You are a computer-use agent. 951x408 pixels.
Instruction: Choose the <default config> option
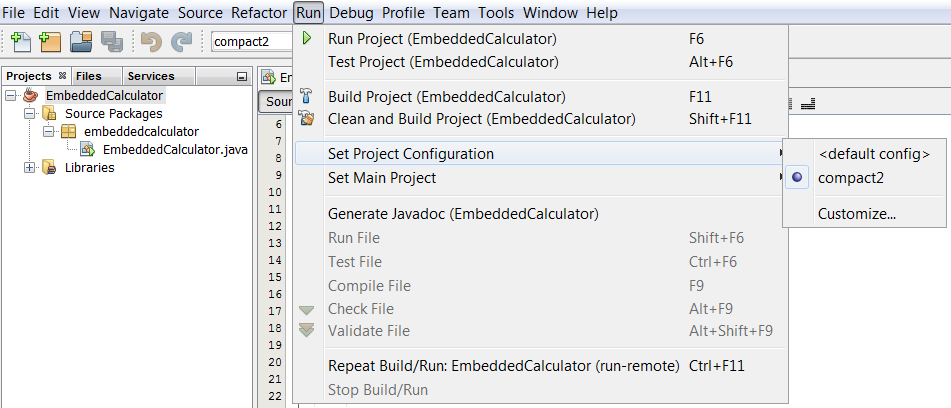pyautogui.click(x=873, y=154)
